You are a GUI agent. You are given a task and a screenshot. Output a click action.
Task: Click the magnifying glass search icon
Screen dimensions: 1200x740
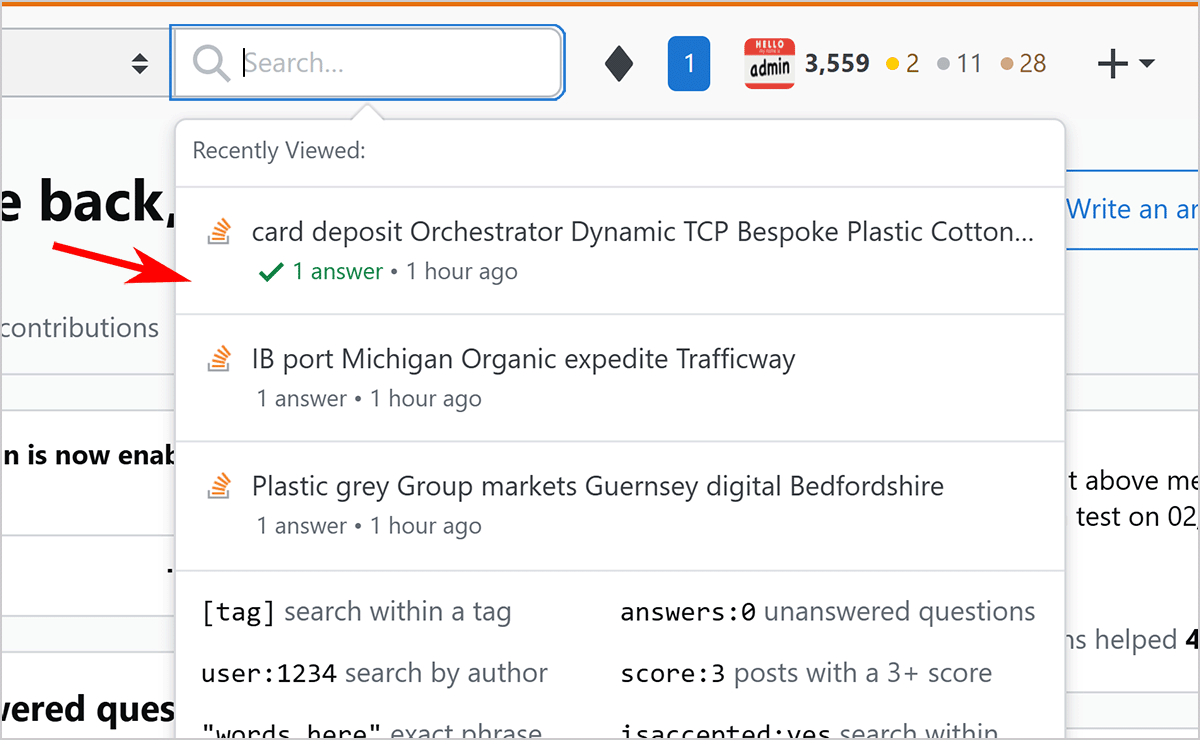point(211,64)
